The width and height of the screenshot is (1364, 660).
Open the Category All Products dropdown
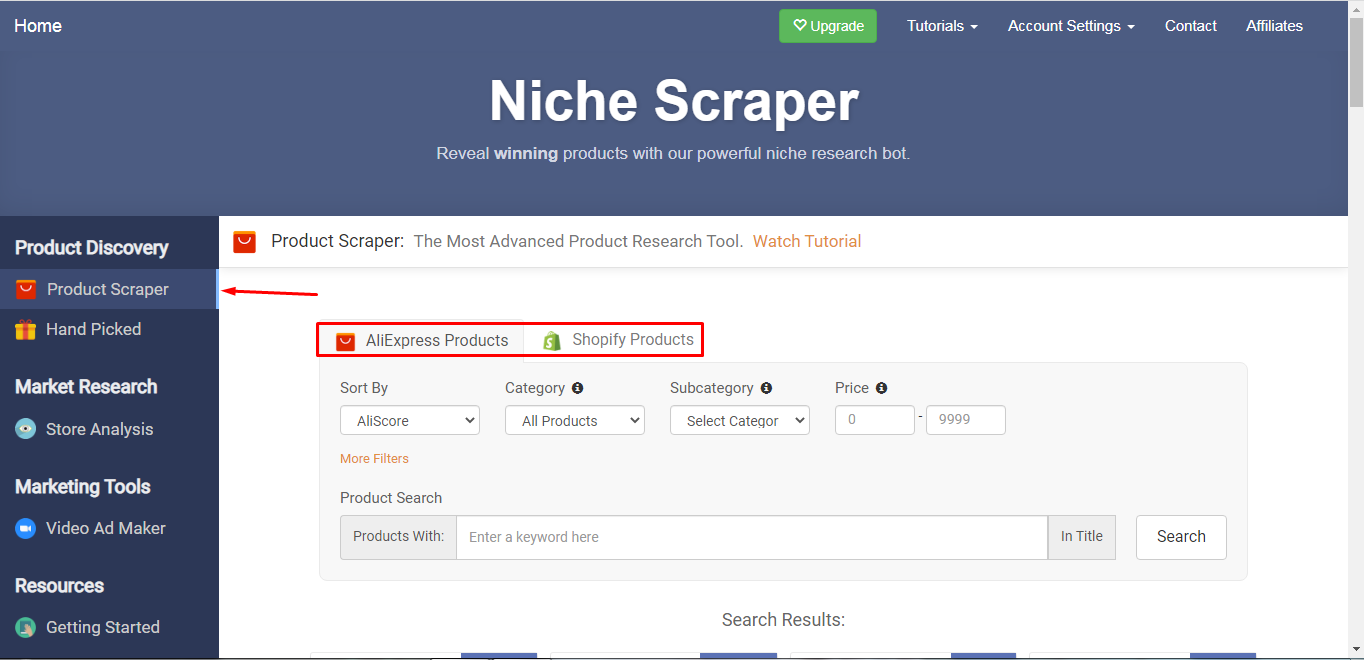(x=575, y=421)
